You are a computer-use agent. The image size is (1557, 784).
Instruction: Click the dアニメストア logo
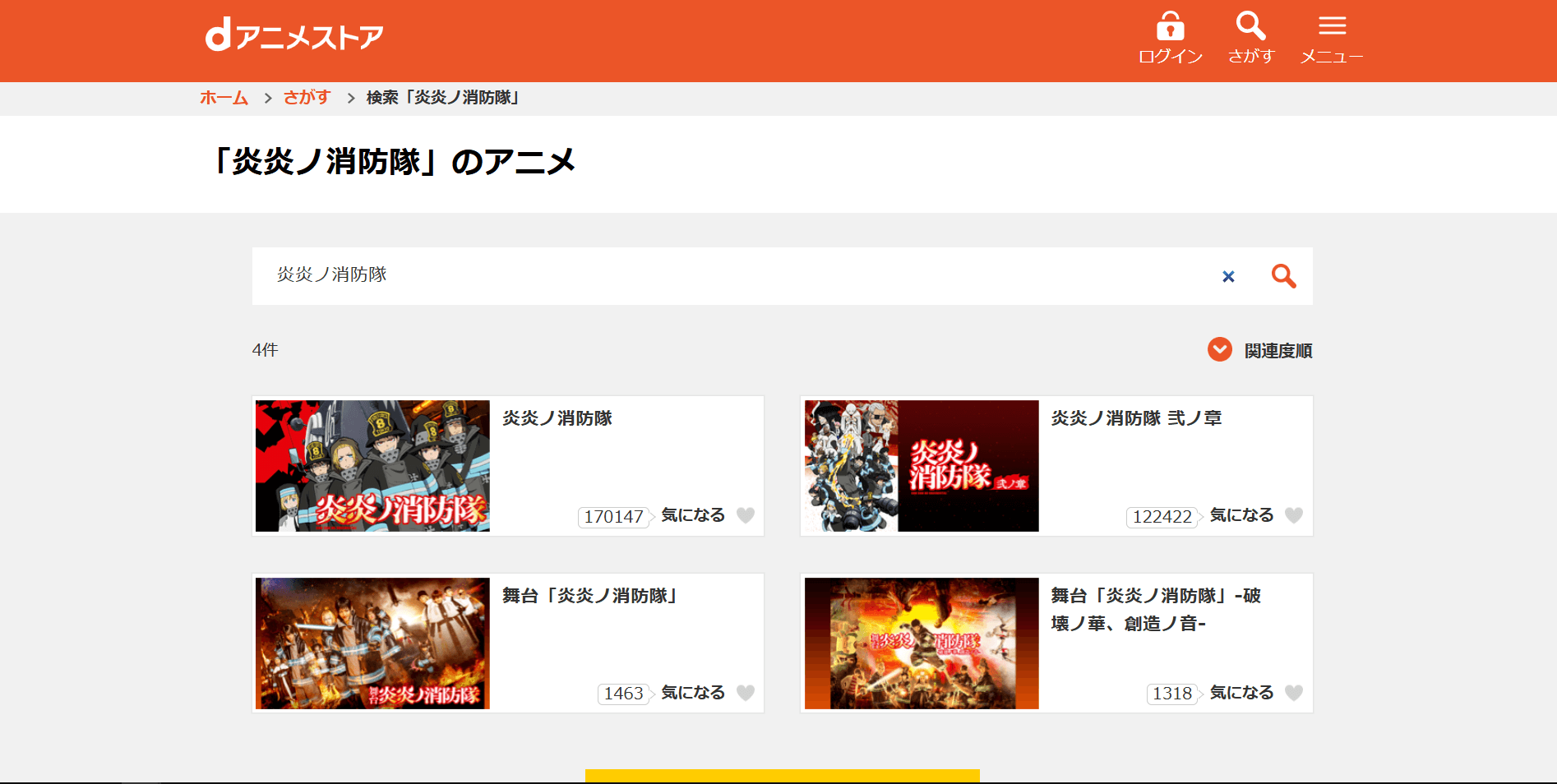pos(294,35)
